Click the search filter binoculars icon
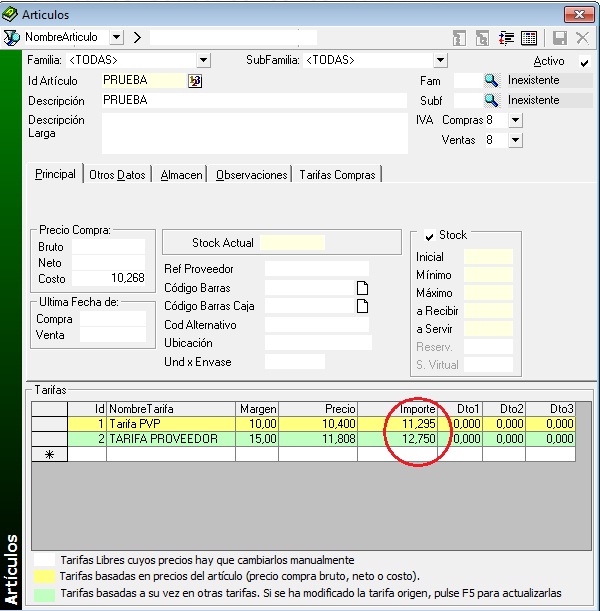Viewport: 600px width, 611px height. click(11, 38)
